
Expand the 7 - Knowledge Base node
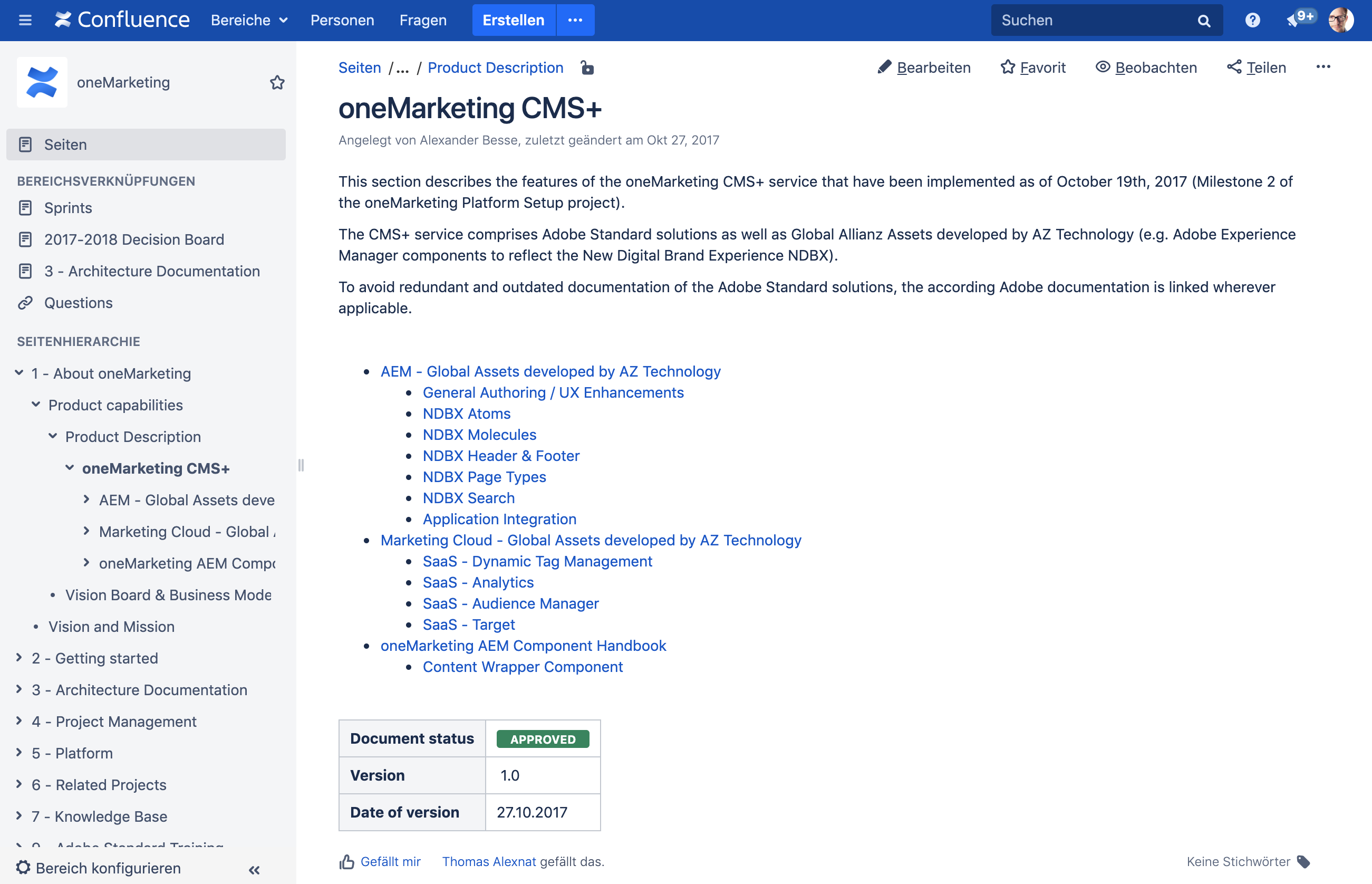pyautogui.click(x=19, y=815)
